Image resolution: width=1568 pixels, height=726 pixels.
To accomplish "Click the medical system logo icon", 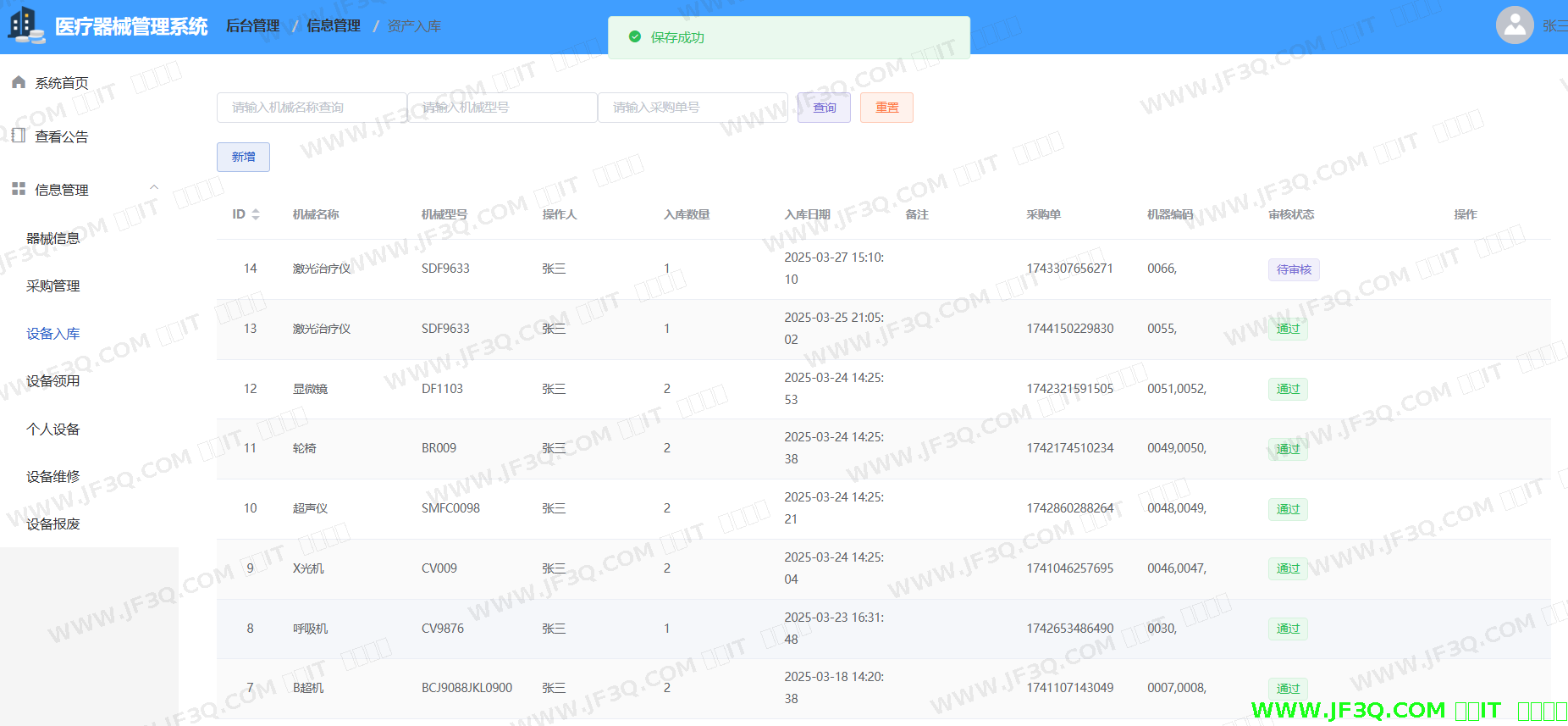I will pyautogui.click(x=25, y=25).
